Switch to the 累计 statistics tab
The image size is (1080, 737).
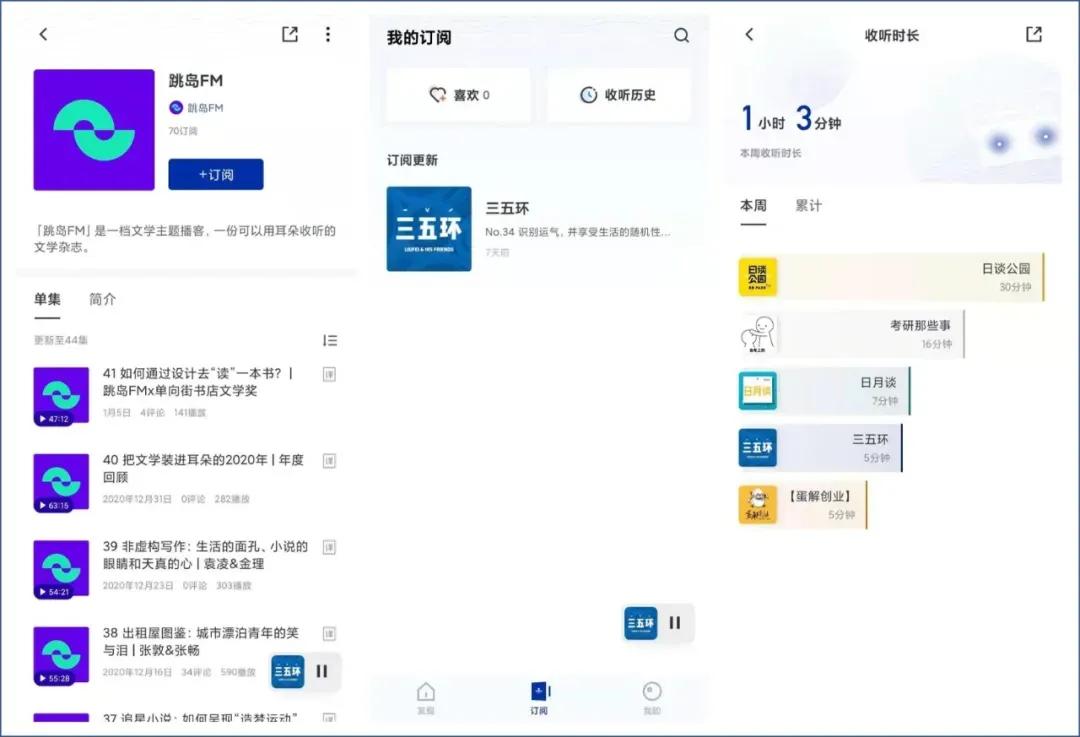pos(808,206)
